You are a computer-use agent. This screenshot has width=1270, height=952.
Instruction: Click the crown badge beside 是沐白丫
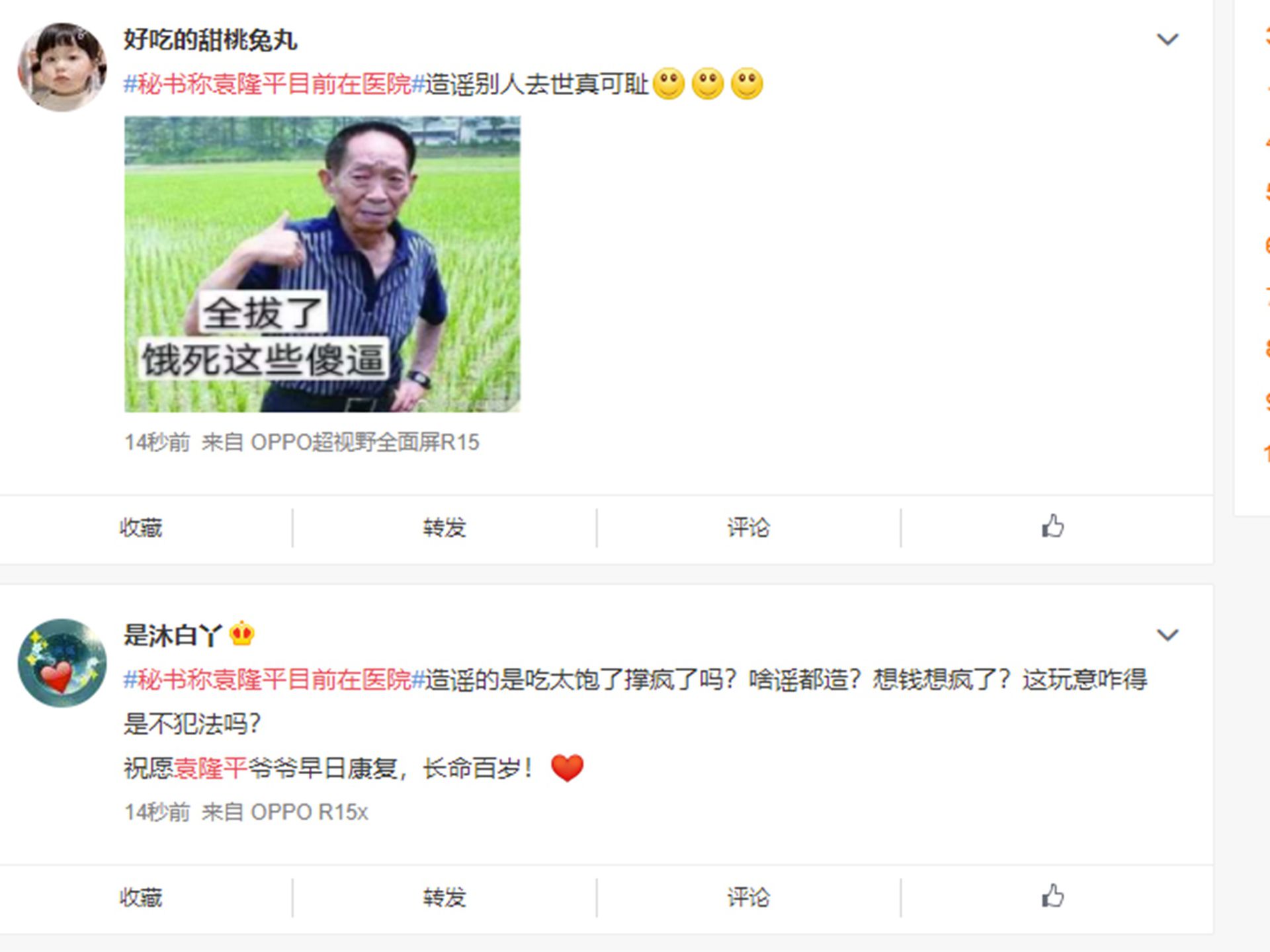[242, 634]
